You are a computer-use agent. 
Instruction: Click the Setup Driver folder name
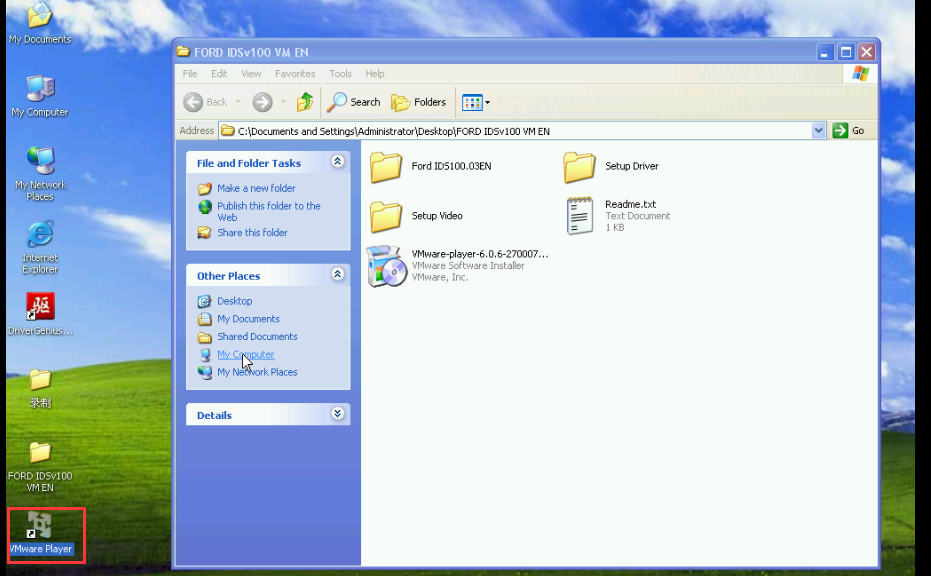[632, 166]
